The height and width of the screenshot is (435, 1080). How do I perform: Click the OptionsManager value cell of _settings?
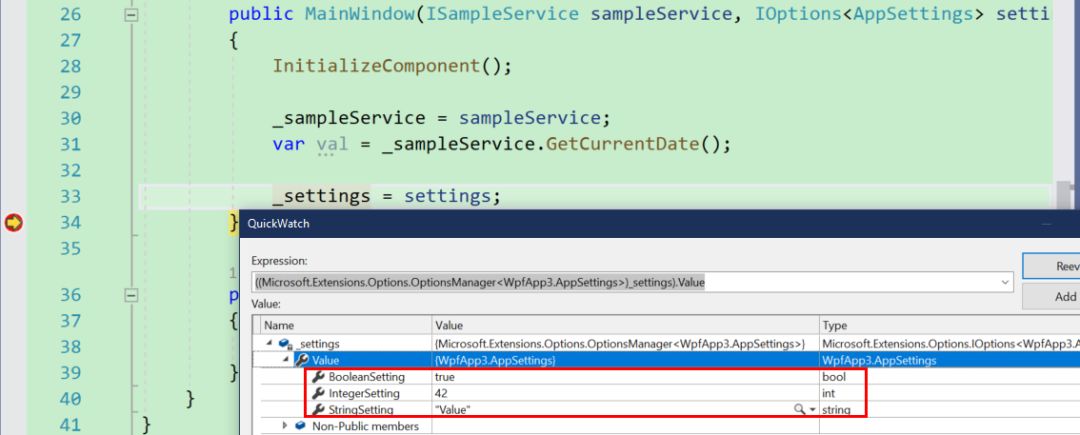point(620,343)
